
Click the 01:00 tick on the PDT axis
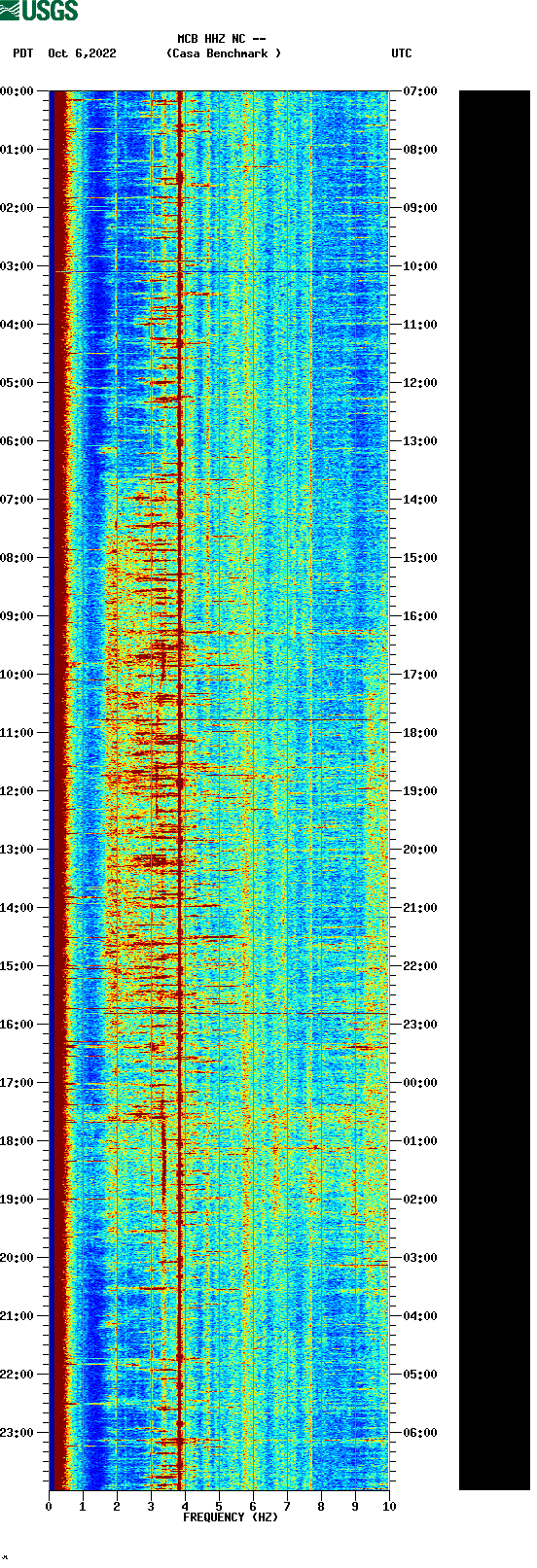click(x=18, y=150)
